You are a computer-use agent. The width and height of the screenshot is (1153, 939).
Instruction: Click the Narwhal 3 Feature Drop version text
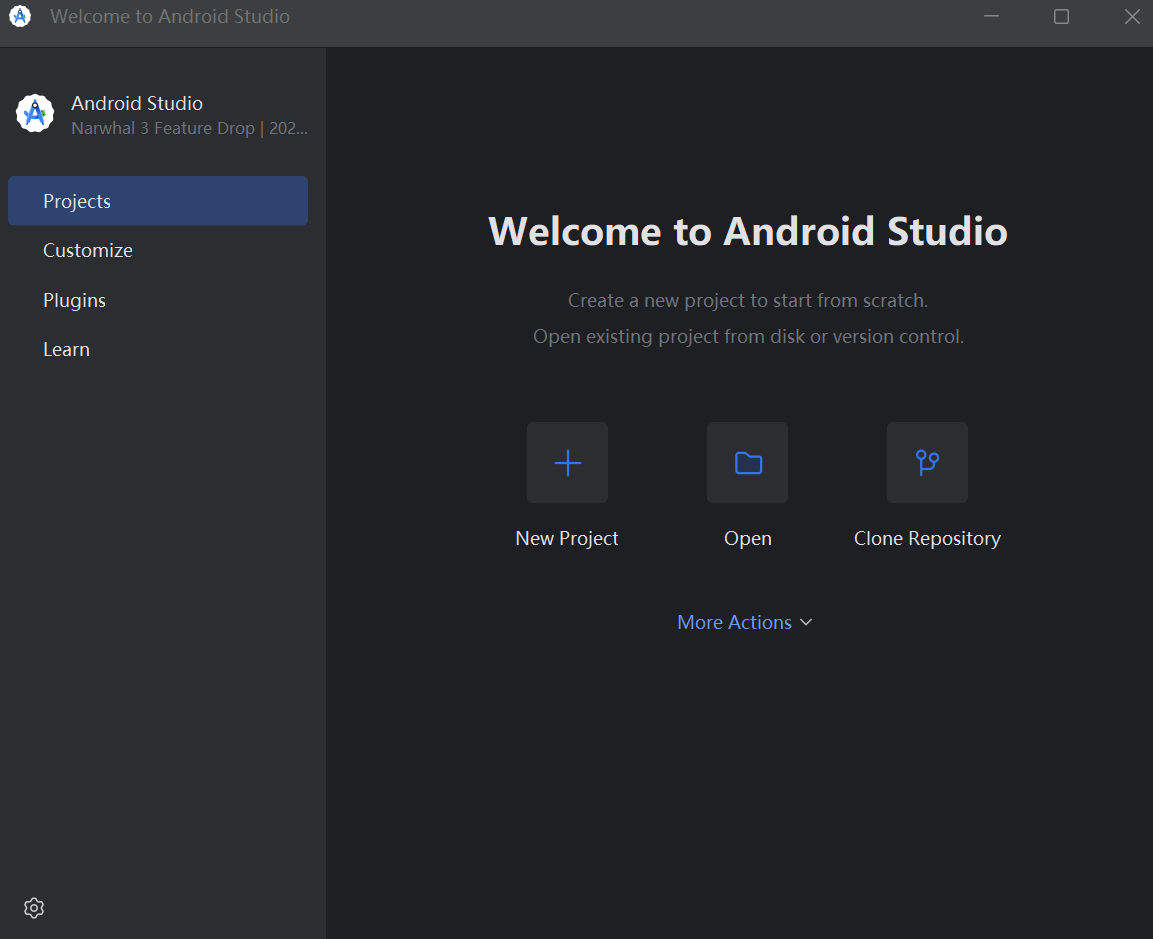189,128
